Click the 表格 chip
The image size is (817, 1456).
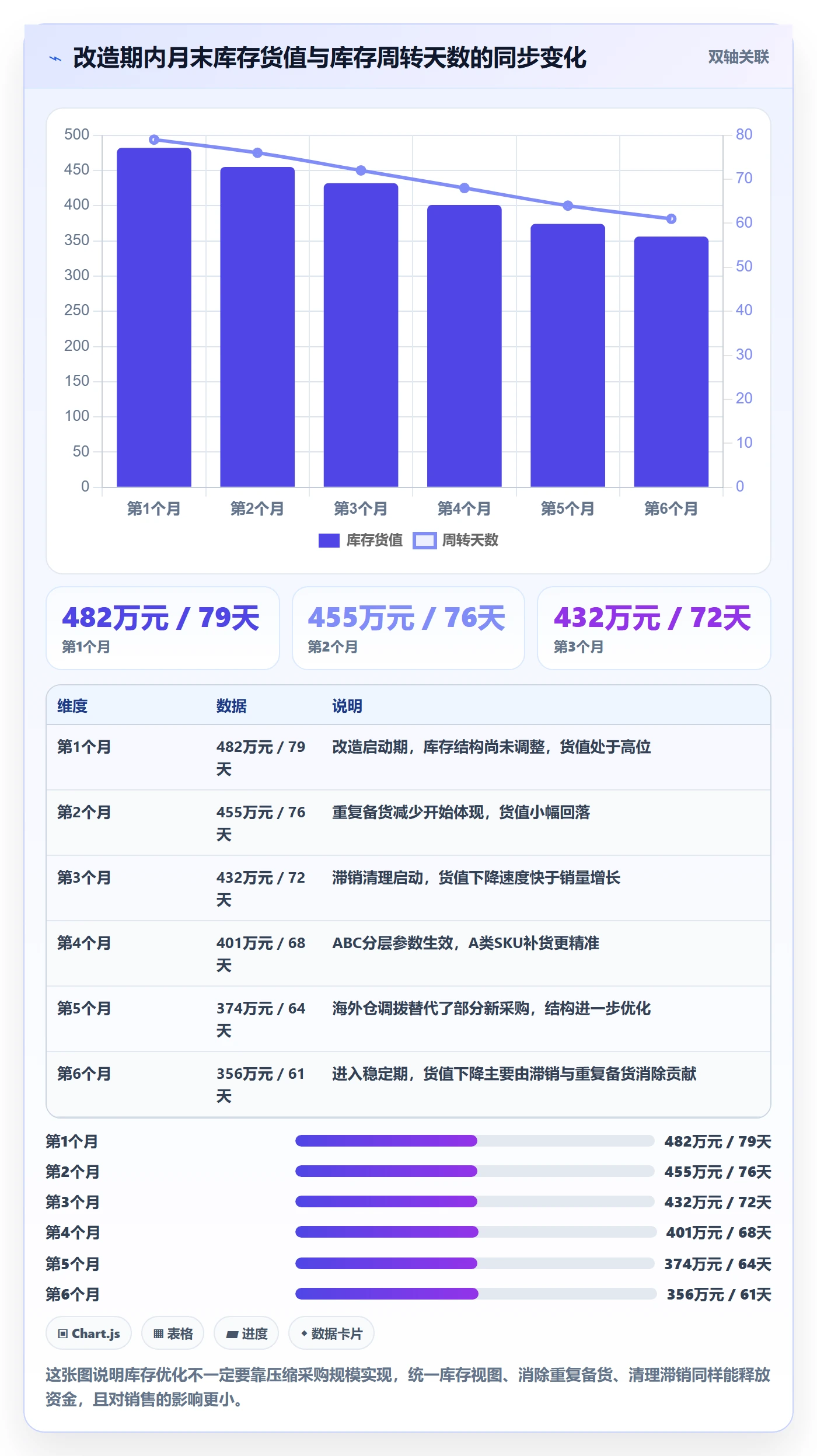coord(173,1333)
